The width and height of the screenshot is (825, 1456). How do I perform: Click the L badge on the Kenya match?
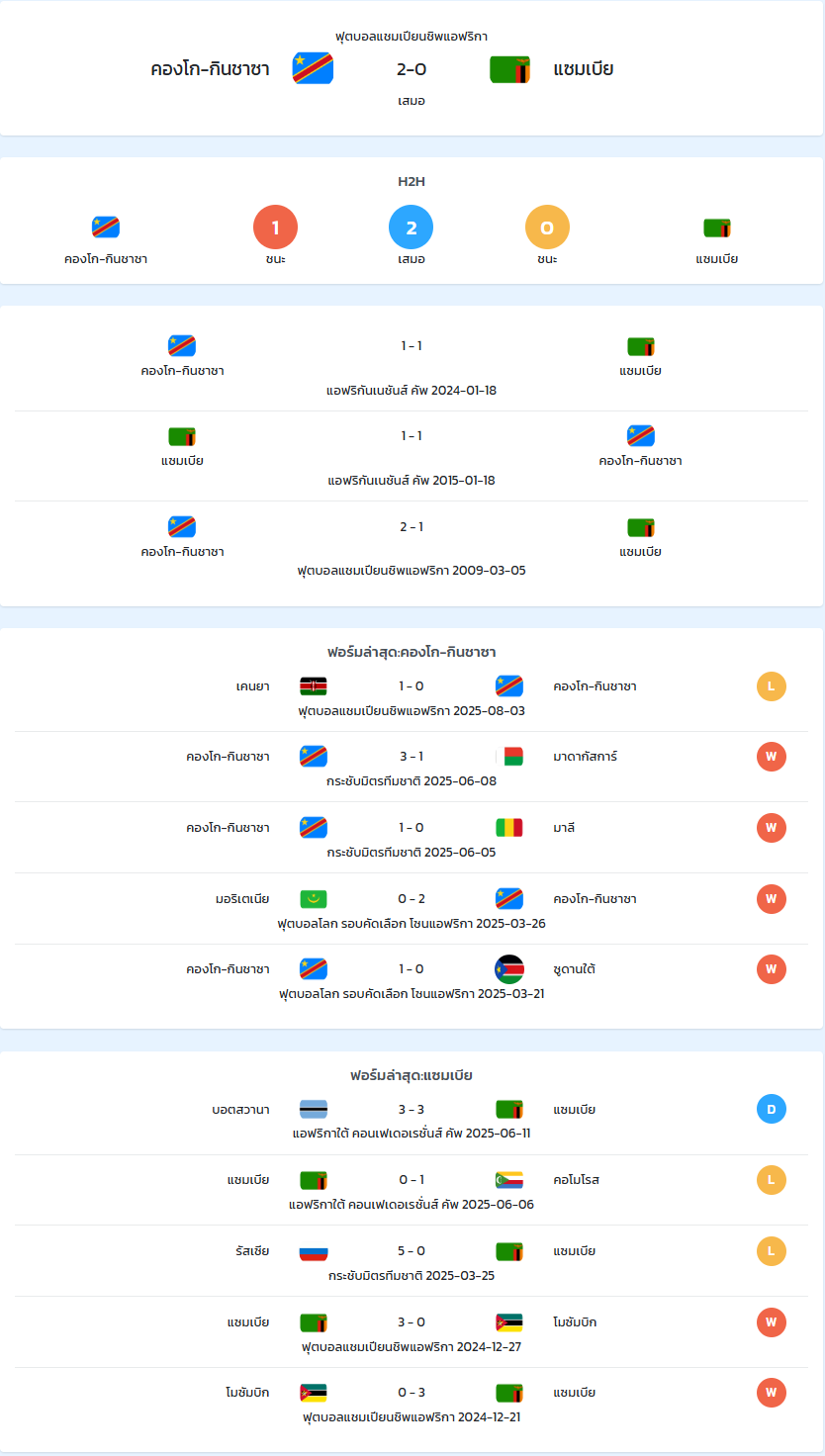772,686
